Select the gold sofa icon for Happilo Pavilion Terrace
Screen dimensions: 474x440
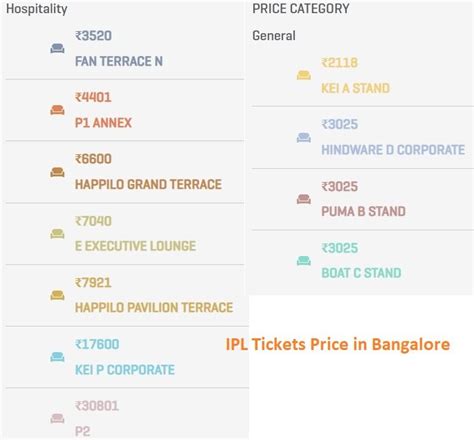pyautogui.click(x=57, y=295)
